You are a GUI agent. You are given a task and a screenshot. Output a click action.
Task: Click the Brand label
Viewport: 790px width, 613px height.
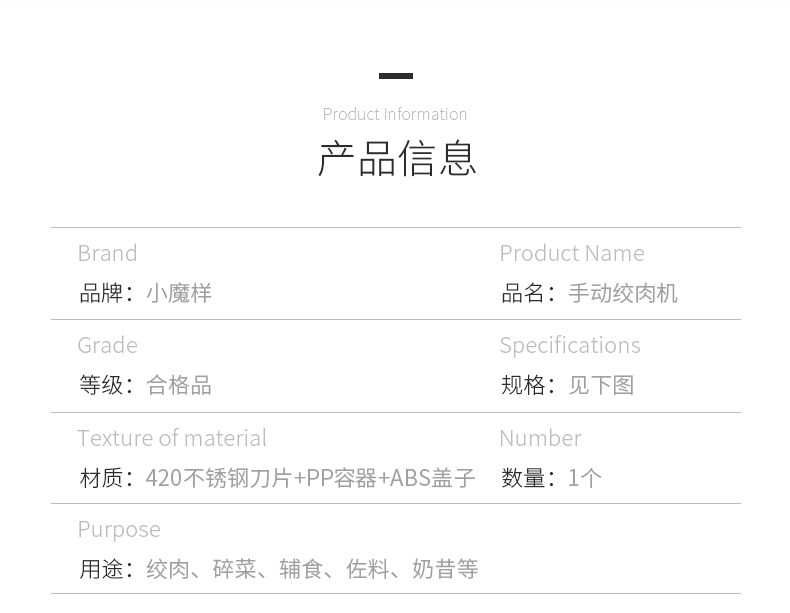pos(107,253)
